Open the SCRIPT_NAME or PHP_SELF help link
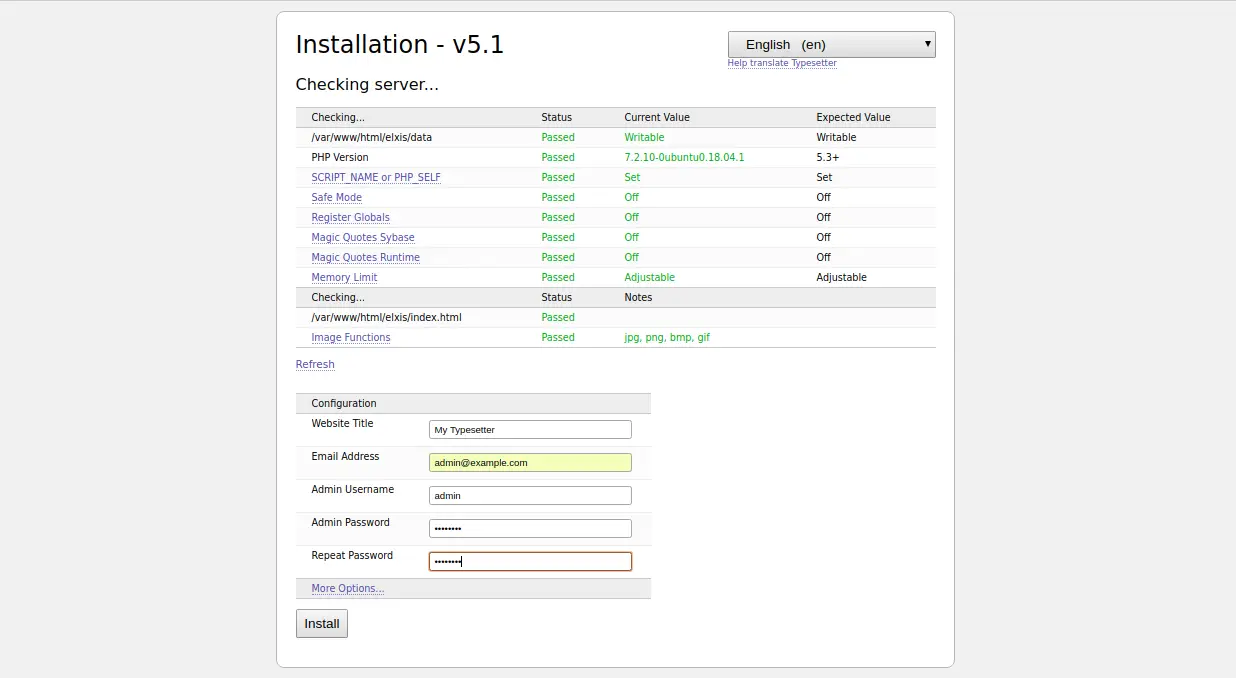The height and width of the screenshot is (678, 1236). (376, 177)
